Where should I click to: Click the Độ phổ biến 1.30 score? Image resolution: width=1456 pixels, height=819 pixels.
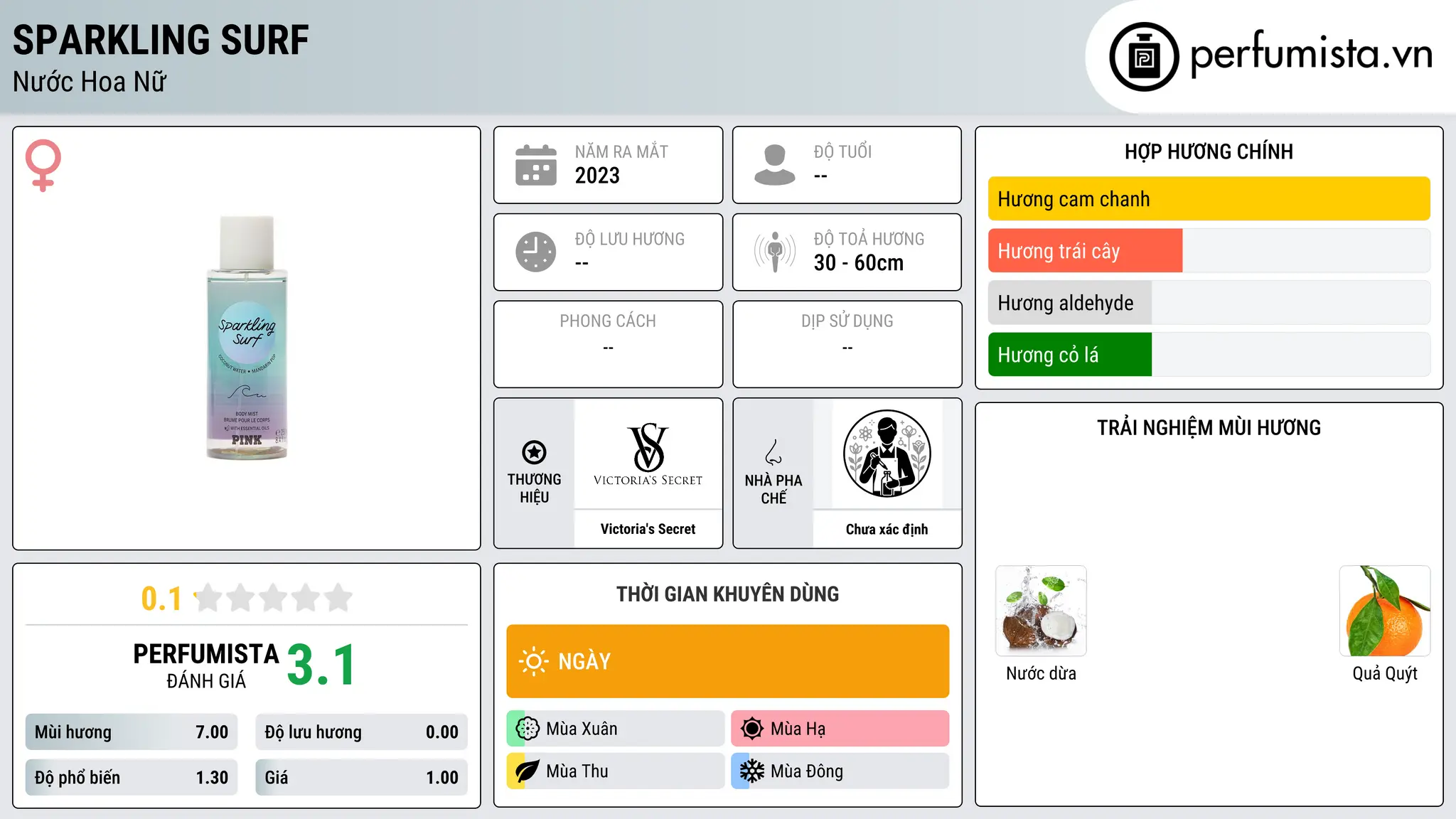(x=132, y=778)
